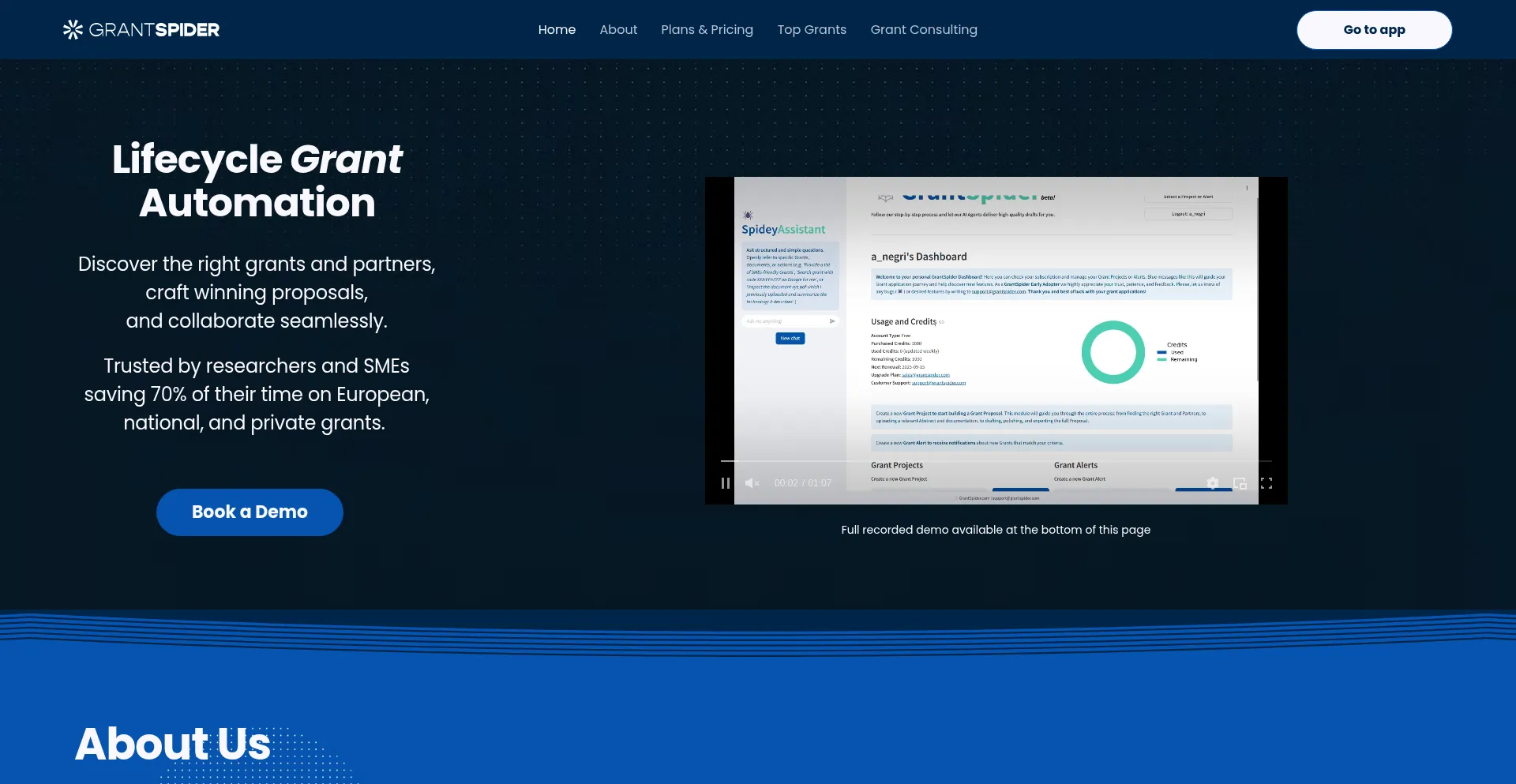Navigate to Top Grants

click(812, 30)
